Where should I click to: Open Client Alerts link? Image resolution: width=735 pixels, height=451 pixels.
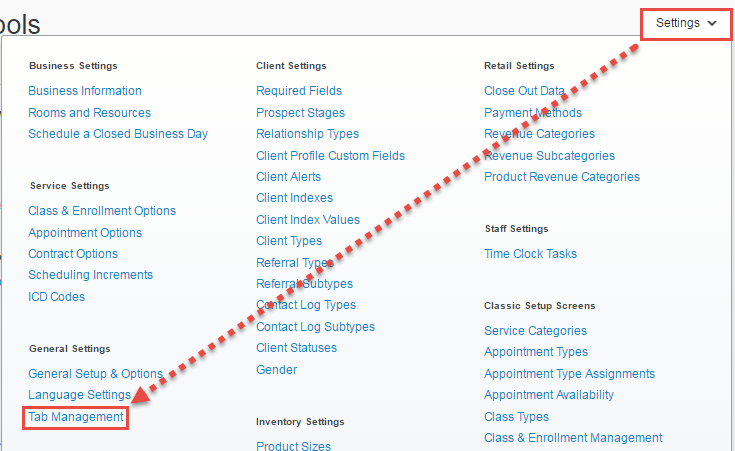(x=288, y=177)
